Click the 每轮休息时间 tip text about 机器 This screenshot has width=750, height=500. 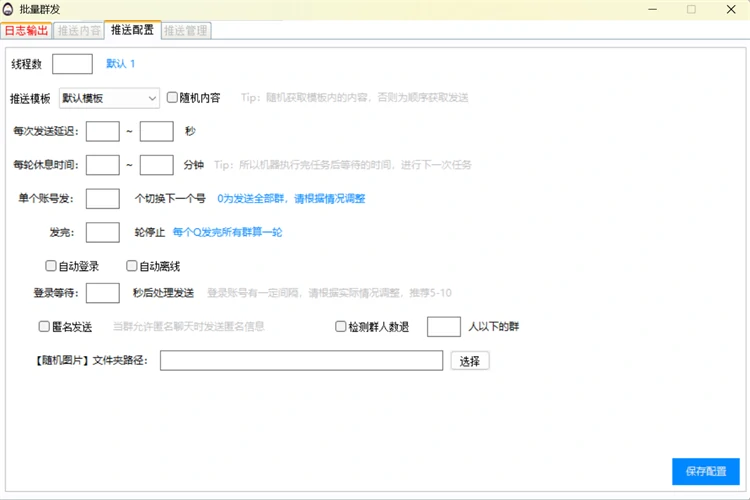pyautogui.click(x=342, y=165)
